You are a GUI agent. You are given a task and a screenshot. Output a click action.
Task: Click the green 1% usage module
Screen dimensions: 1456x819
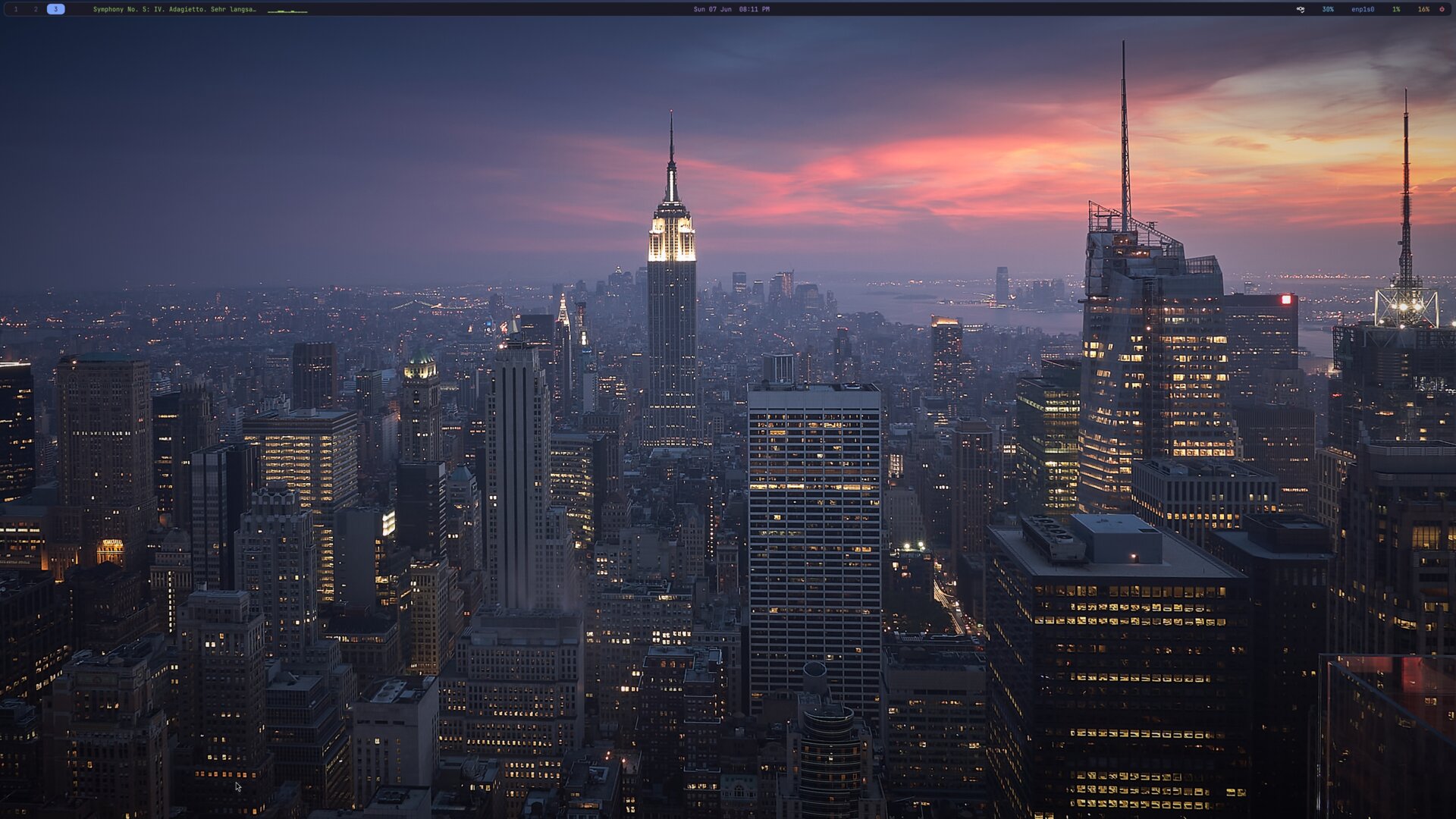(1396, 9)
